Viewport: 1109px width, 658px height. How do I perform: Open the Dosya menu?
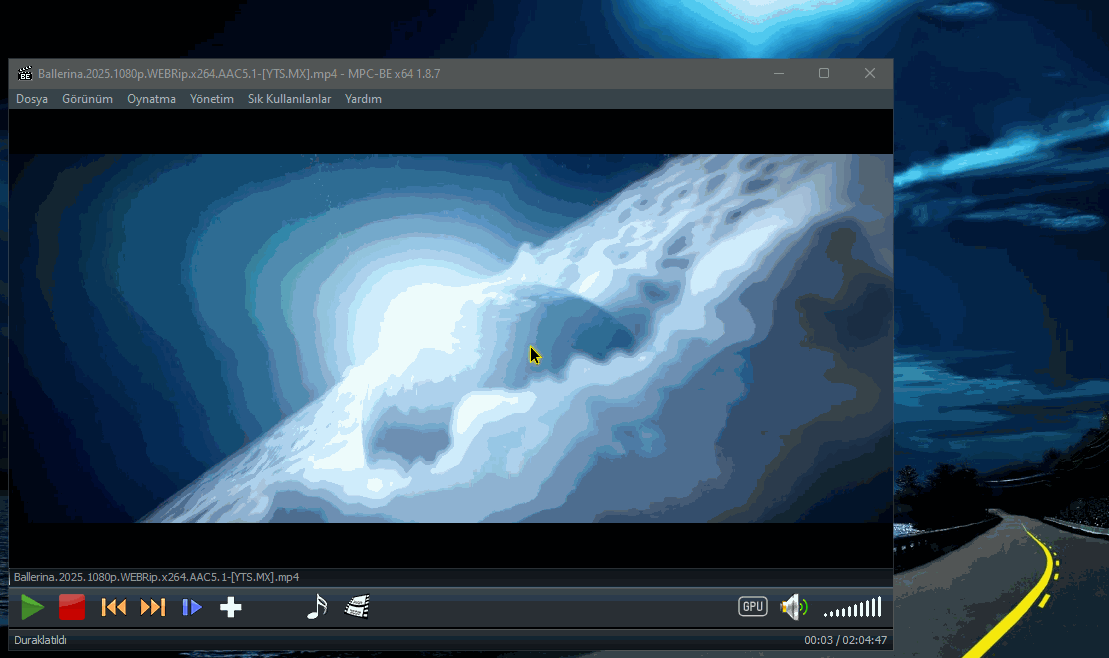click(32, 99)
